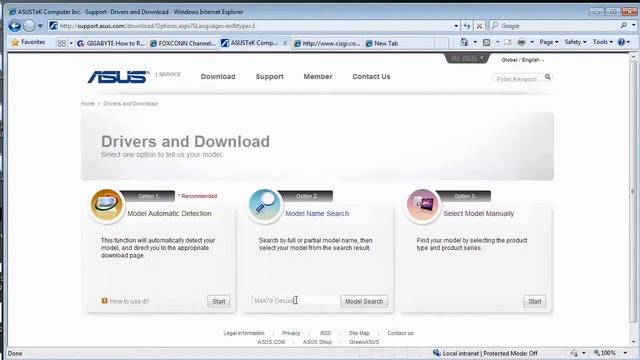Open the Download navigation item
Screen dimensions: 640x360
pyautogui.click(x=218, y=76)
